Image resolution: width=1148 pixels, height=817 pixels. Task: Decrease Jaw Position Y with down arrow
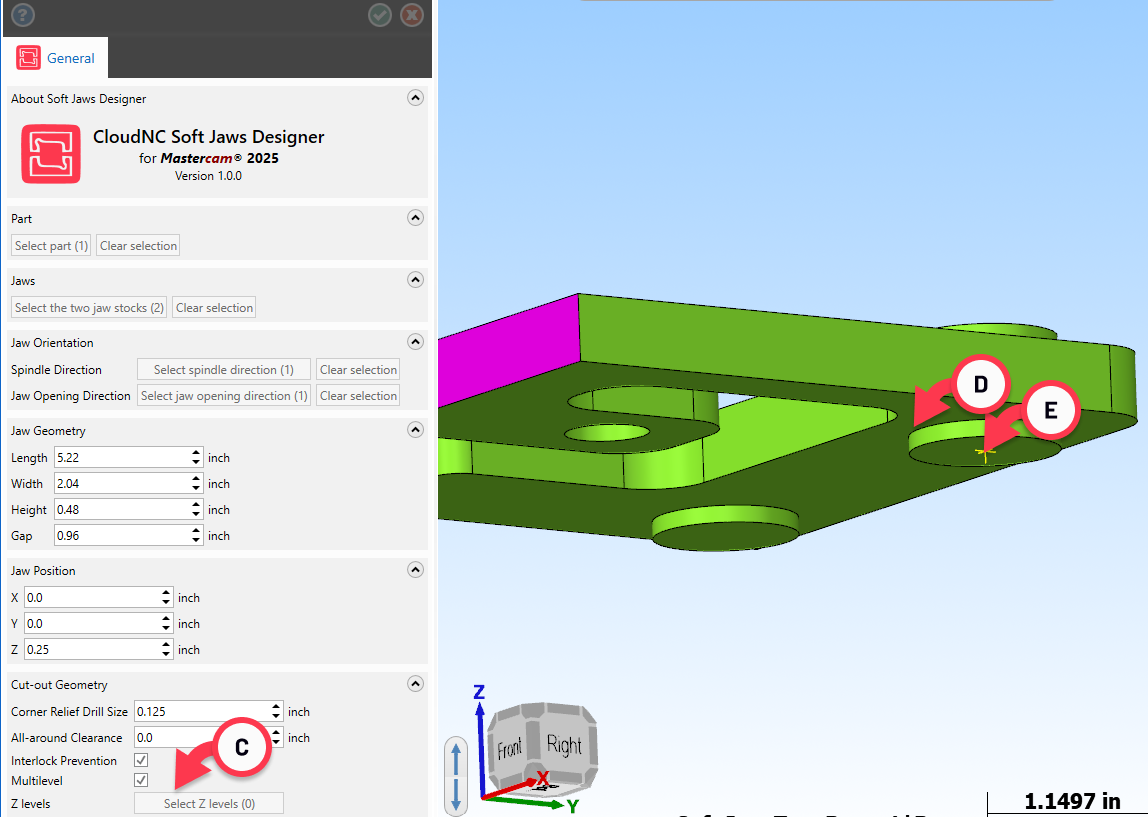click(166, 629)
